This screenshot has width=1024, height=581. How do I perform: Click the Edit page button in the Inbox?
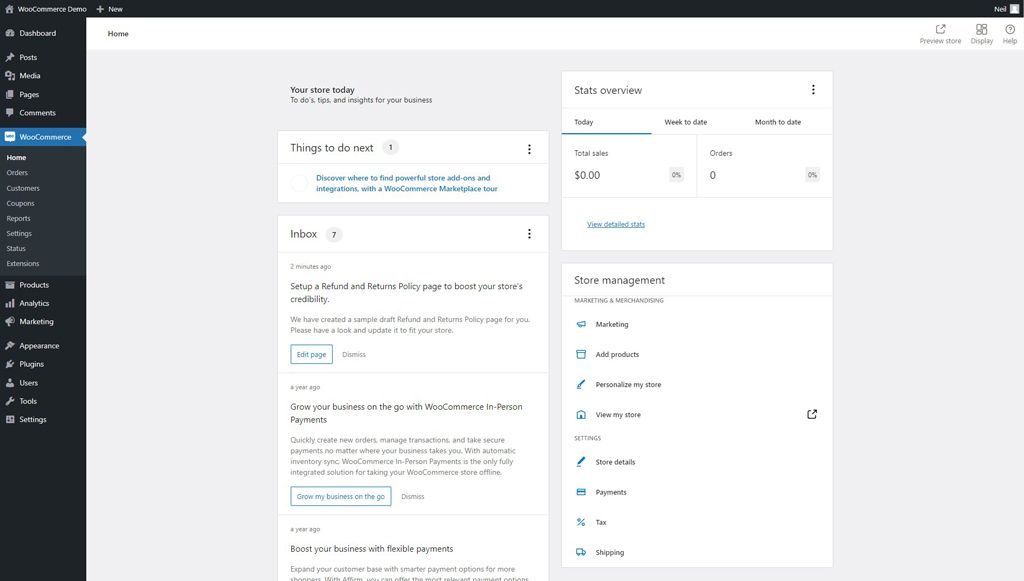pos(310,354)
